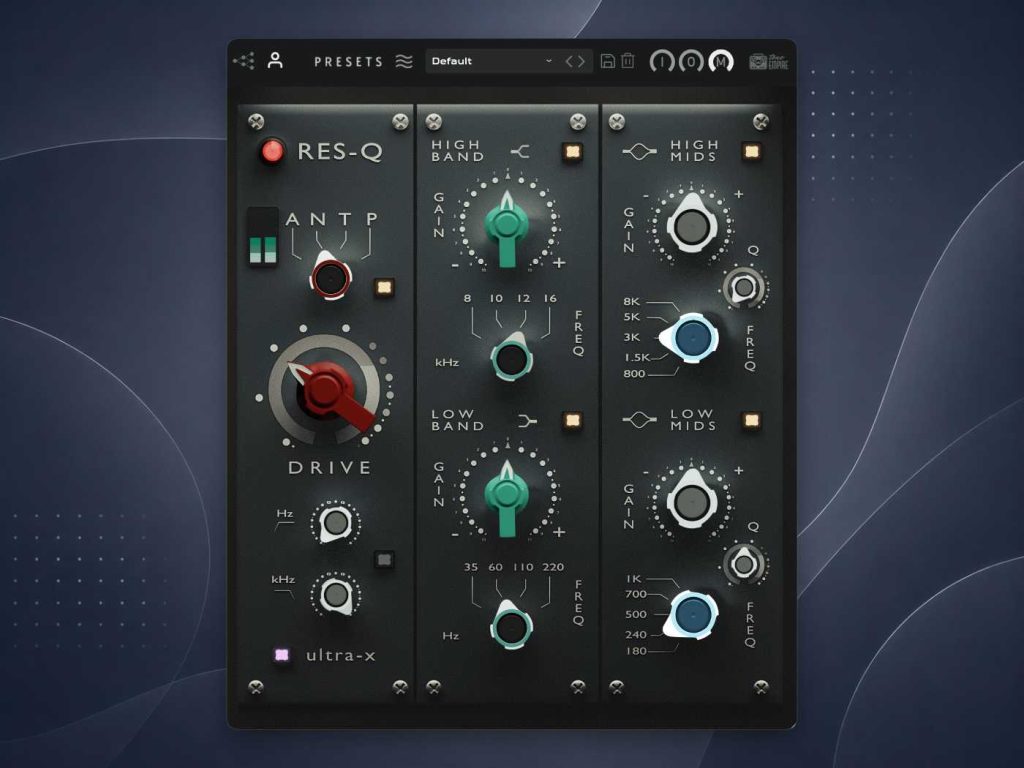Screen dimensions: 1024x768
Task: Open the user account icon
Action: [x=276, y=61]
